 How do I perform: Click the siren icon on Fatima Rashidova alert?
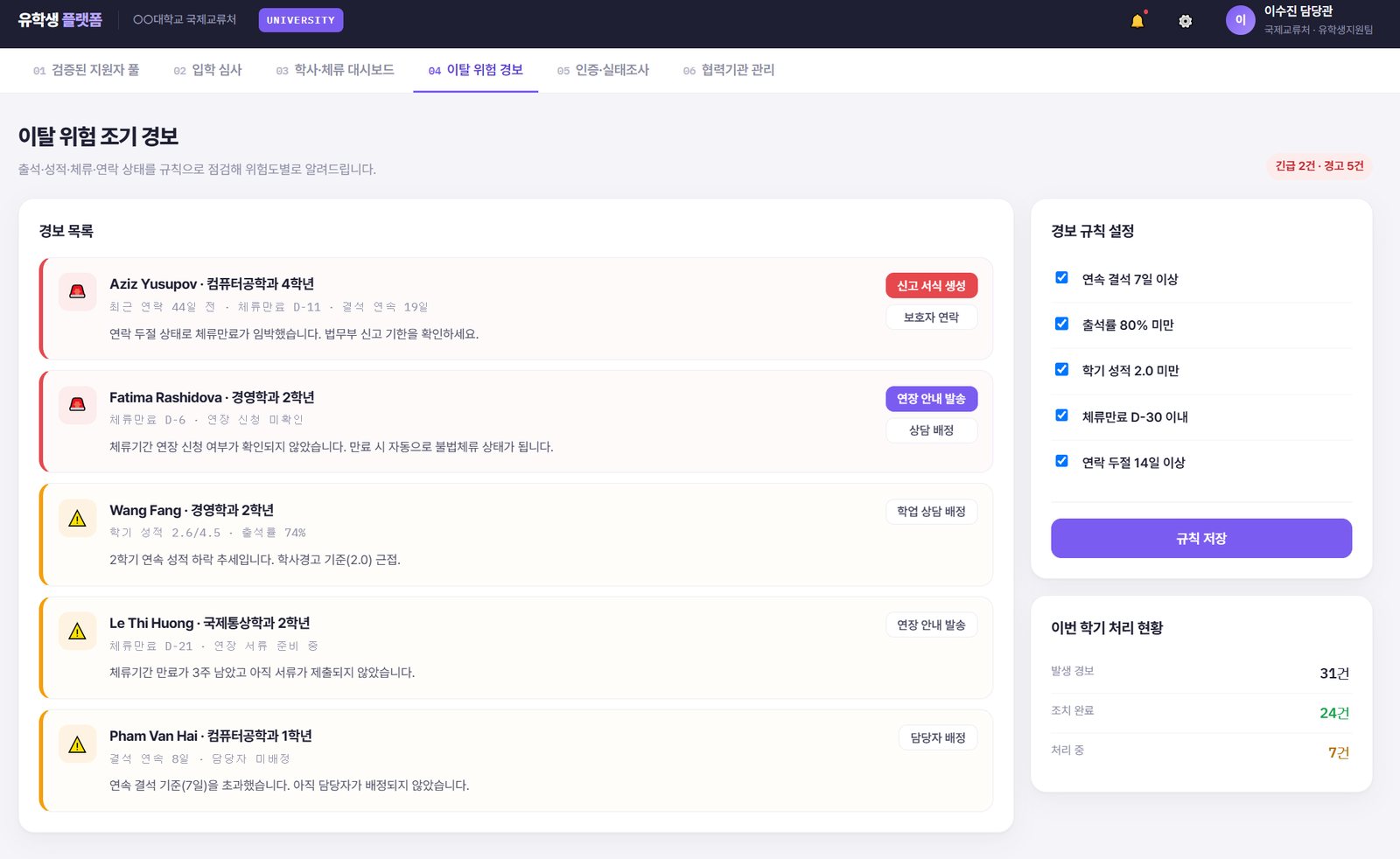(77, 405)
